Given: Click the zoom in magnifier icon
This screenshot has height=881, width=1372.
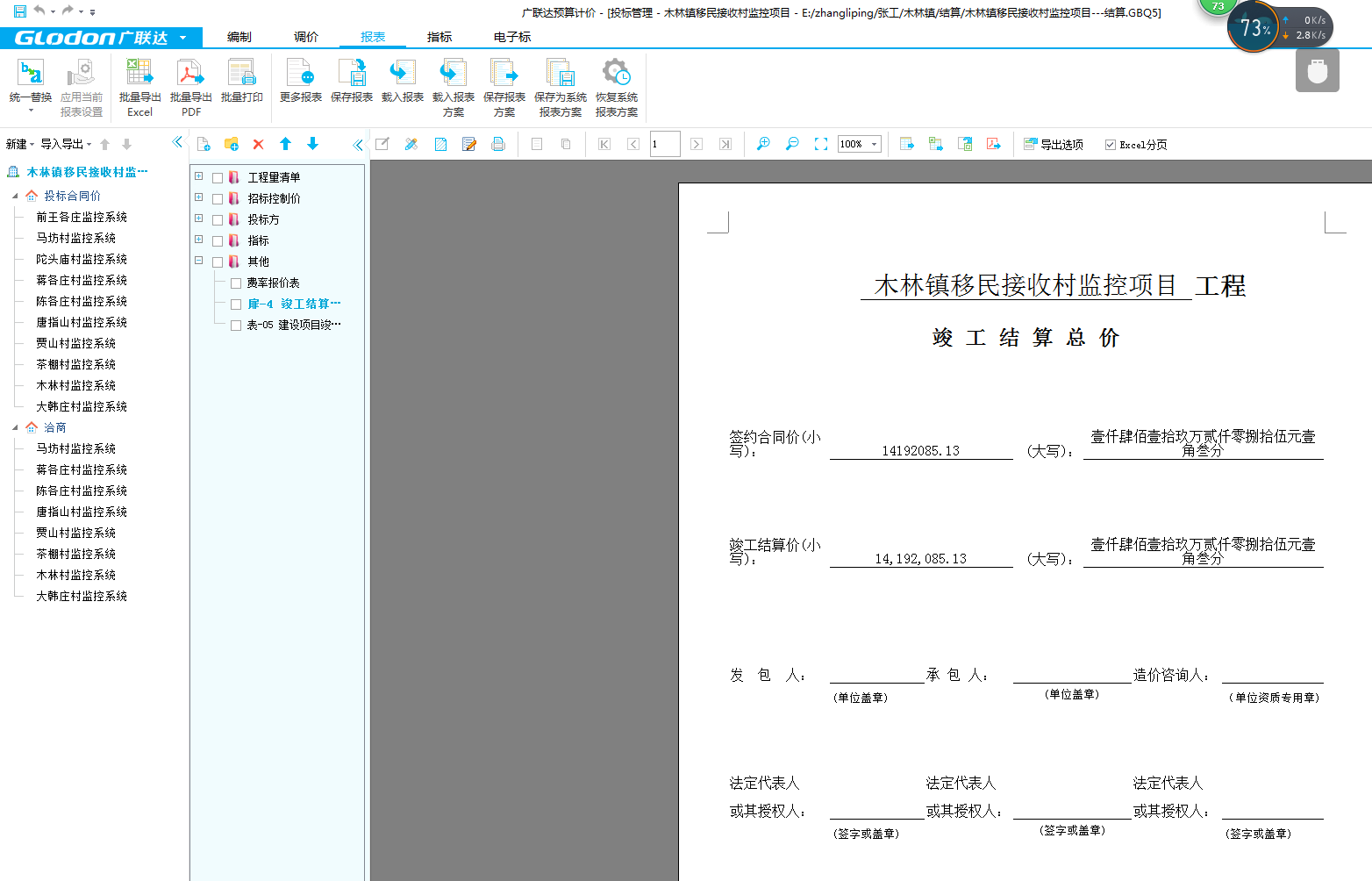Looking at the screenshot, I should [763, 144].
